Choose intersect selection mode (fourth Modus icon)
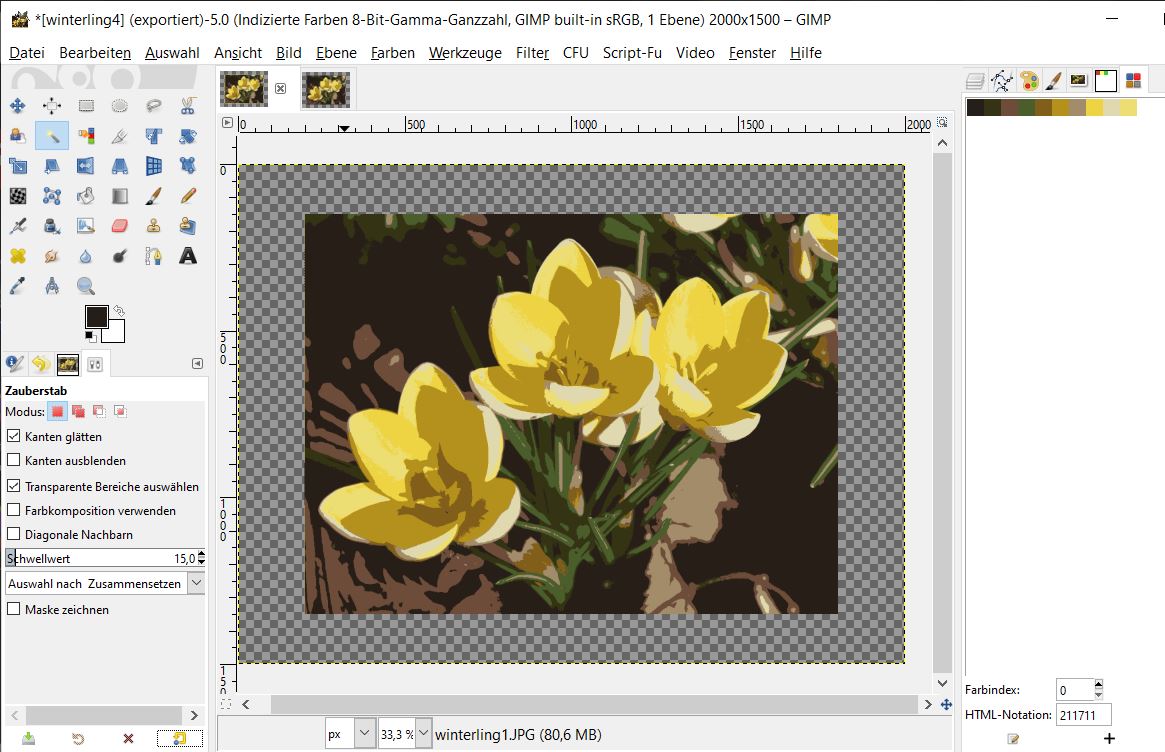This screenshot has height=752, width=1165. tap(120, 411)
